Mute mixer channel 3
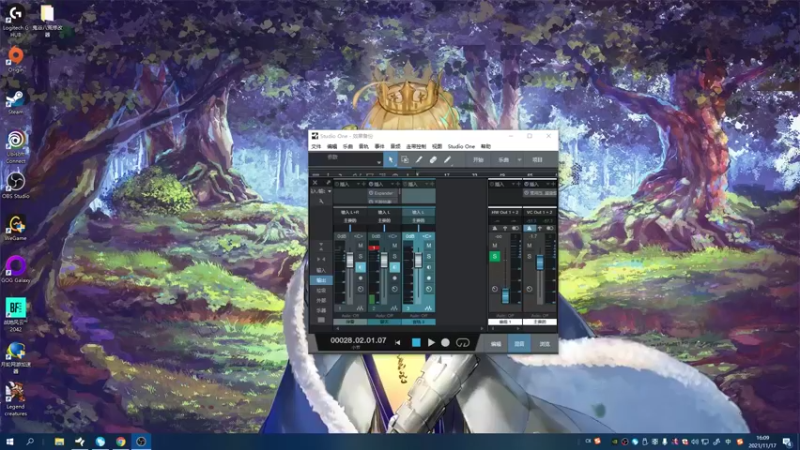The height and width of the screenshot is (450, 800). (x=429, y=246)
